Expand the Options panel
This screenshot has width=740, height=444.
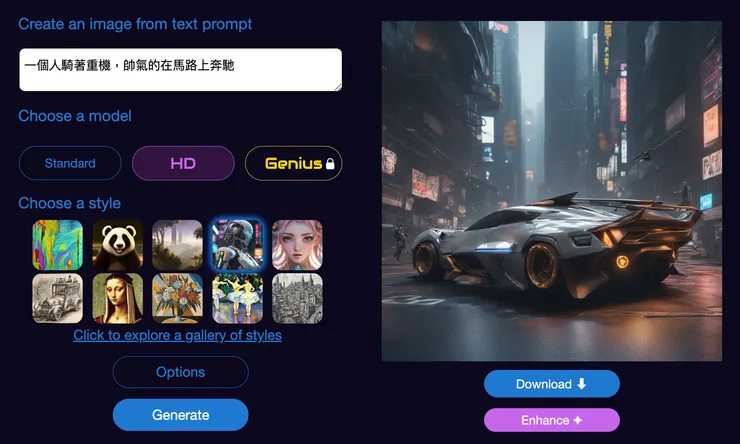tap(180, 372)
